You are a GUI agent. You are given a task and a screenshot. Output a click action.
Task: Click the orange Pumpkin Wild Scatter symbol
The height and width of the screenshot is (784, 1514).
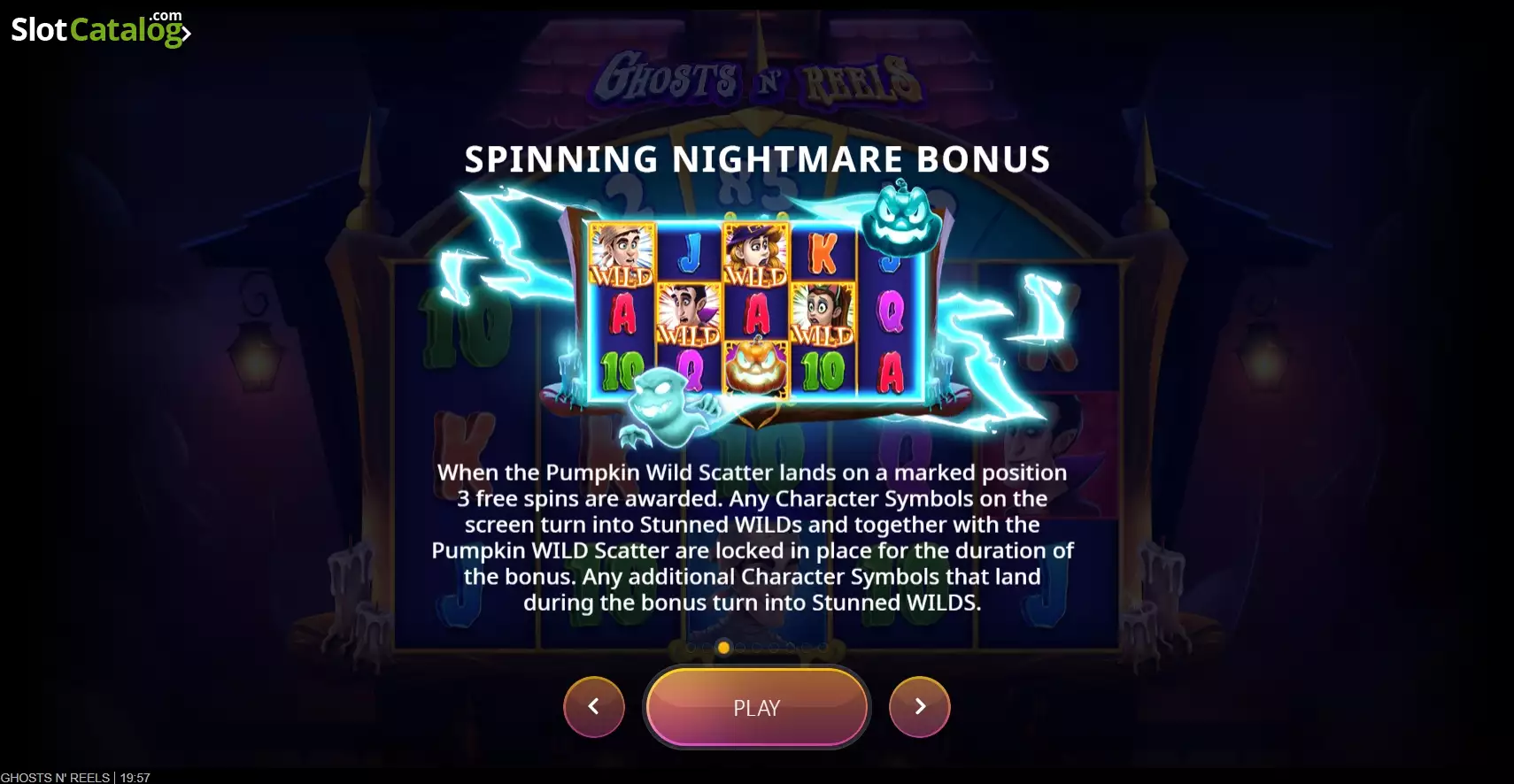coord(756,367)
